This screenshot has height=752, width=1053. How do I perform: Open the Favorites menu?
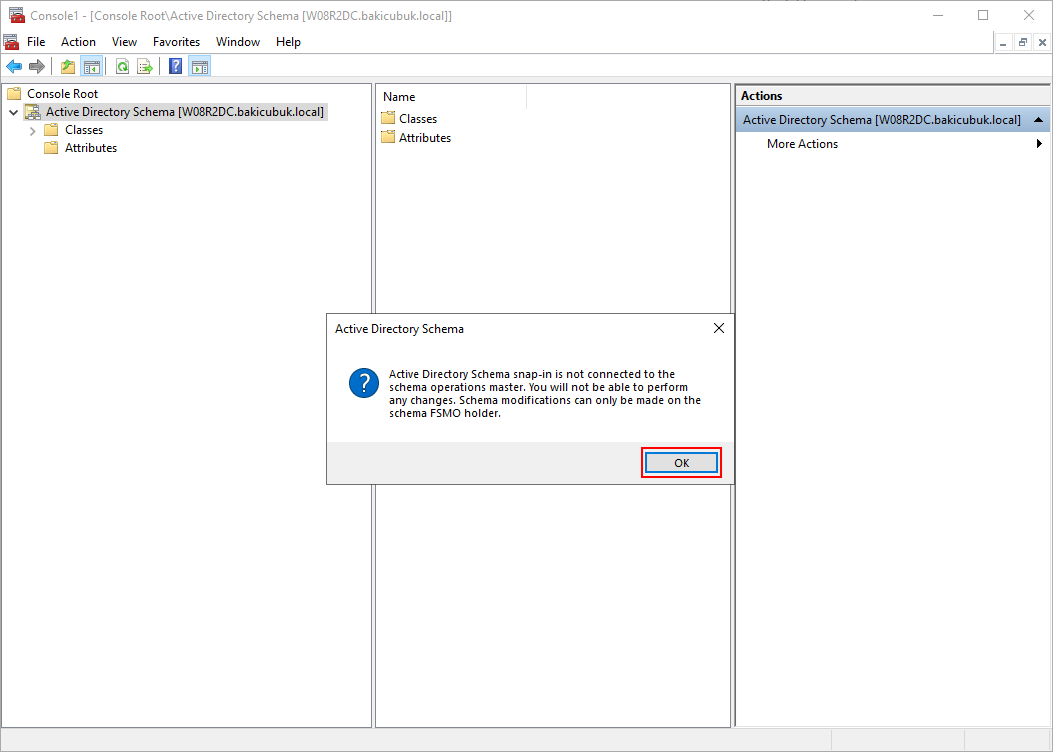[177, 42]
